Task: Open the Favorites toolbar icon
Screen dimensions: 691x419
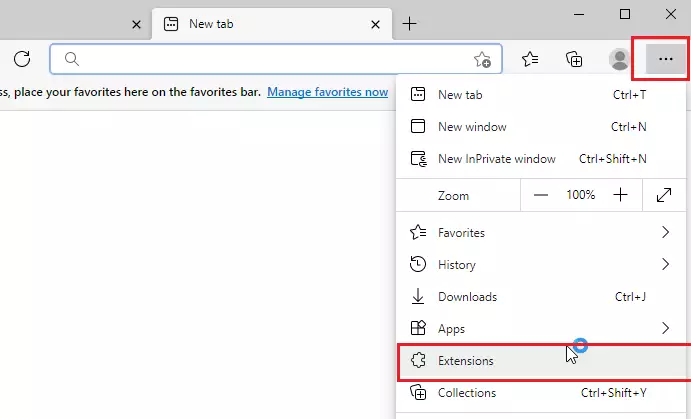Action: (x=530, y=59)
